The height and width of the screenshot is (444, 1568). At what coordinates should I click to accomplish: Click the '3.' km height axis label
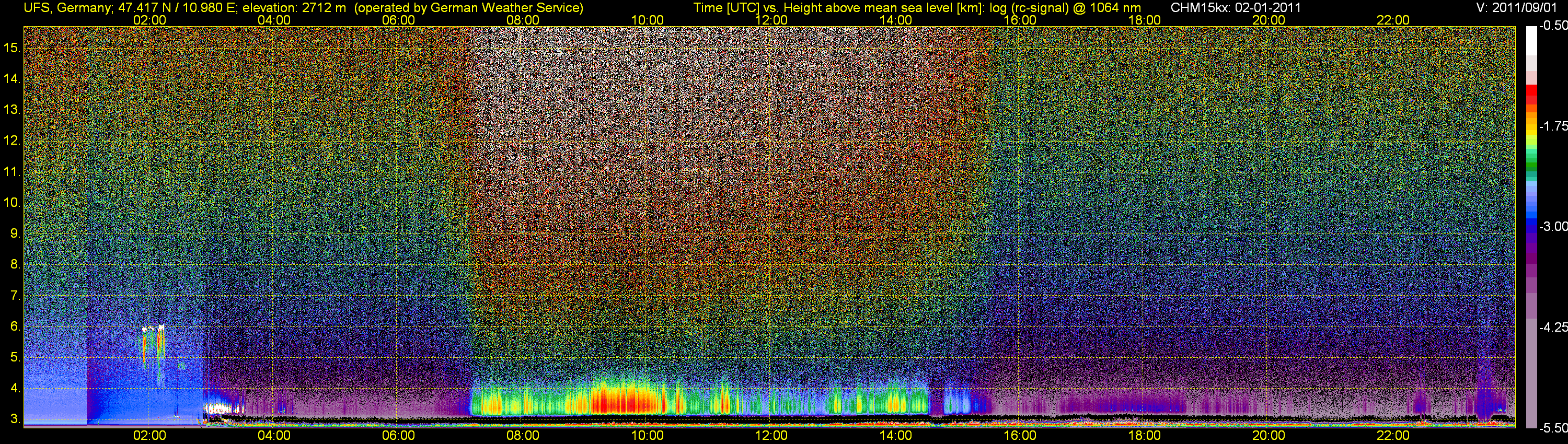15,419
